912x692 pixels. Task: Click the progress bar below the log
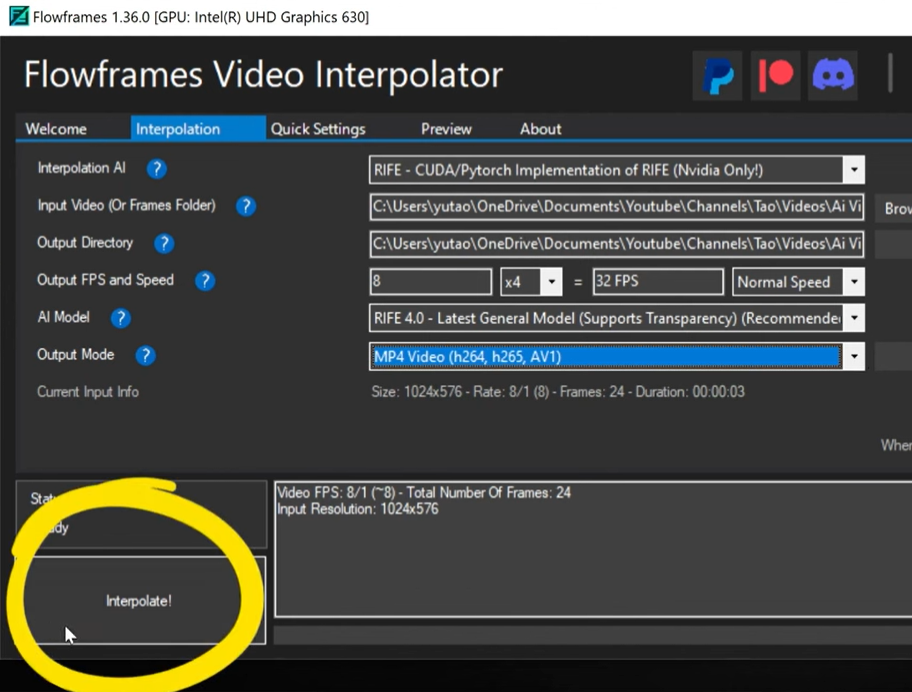click(x=593, y=635)
